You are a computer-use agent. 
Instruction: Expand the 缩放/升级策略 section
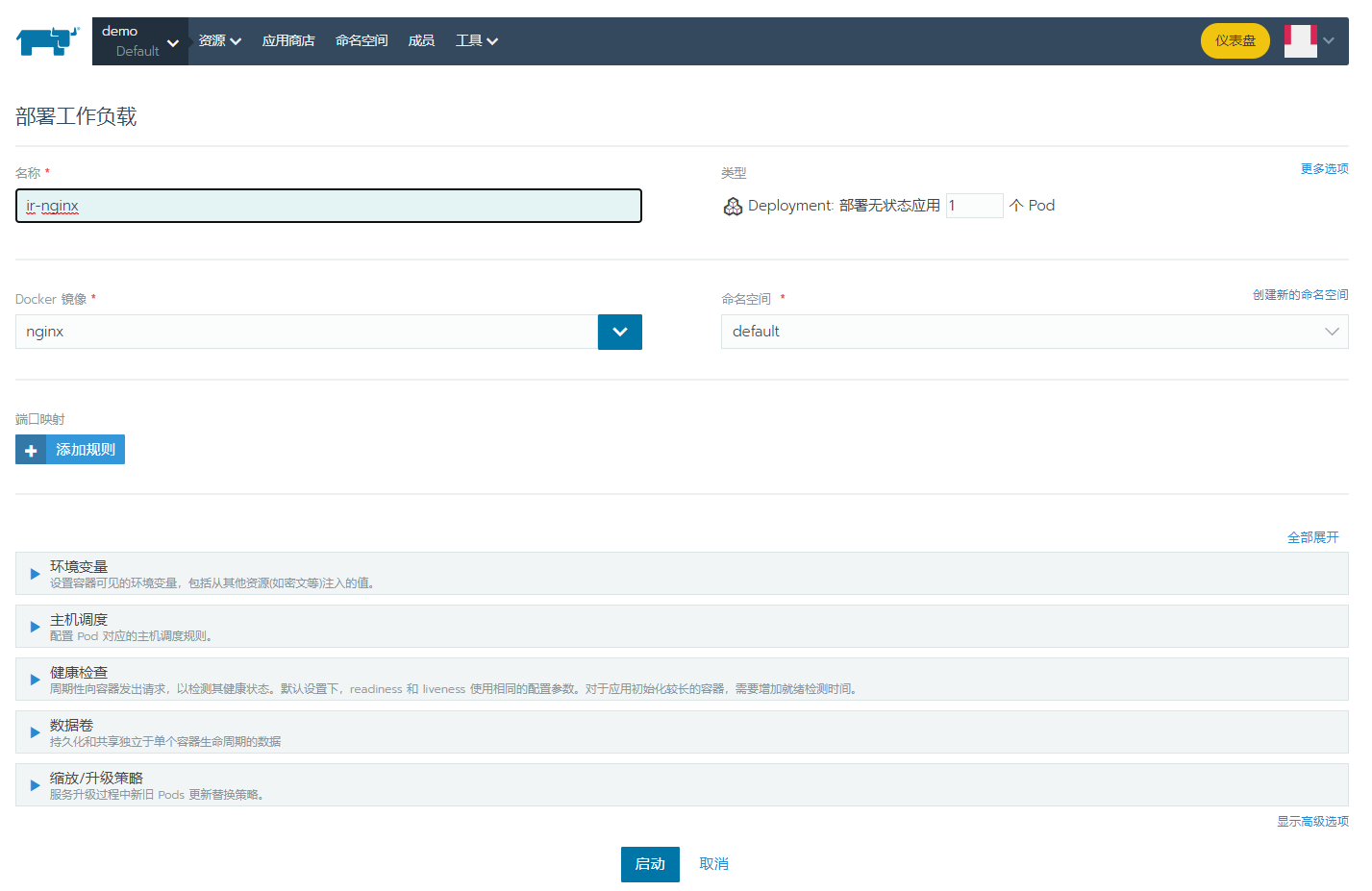click(x=682, y=785)
